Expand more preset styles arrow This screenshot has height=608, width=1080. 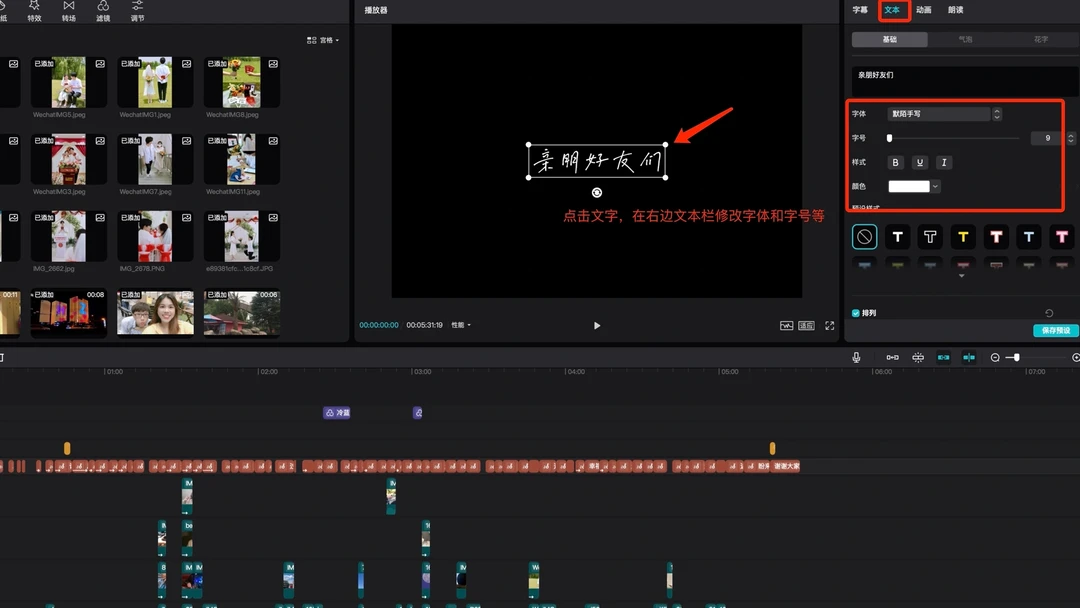tap(962, 275)
